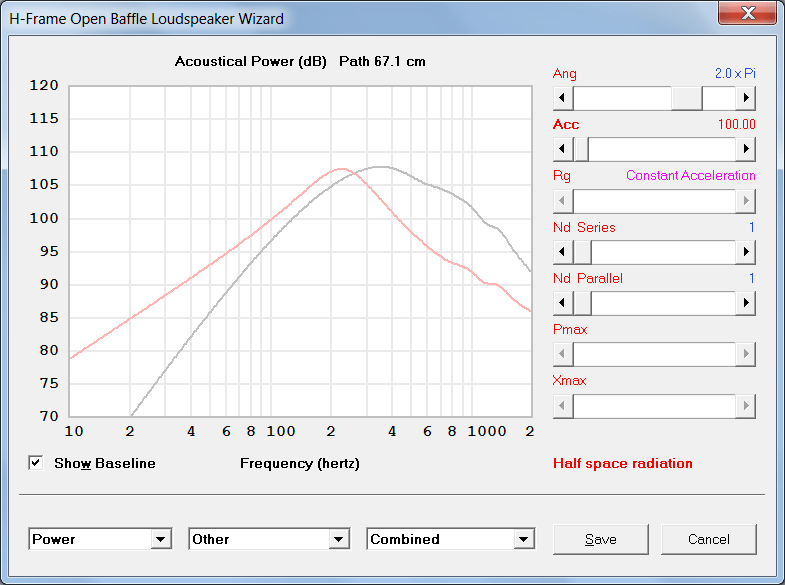The height and width of the screenshot is (585, 785).
Task: Click the Acc slider thumb
Action: [581, 149]
